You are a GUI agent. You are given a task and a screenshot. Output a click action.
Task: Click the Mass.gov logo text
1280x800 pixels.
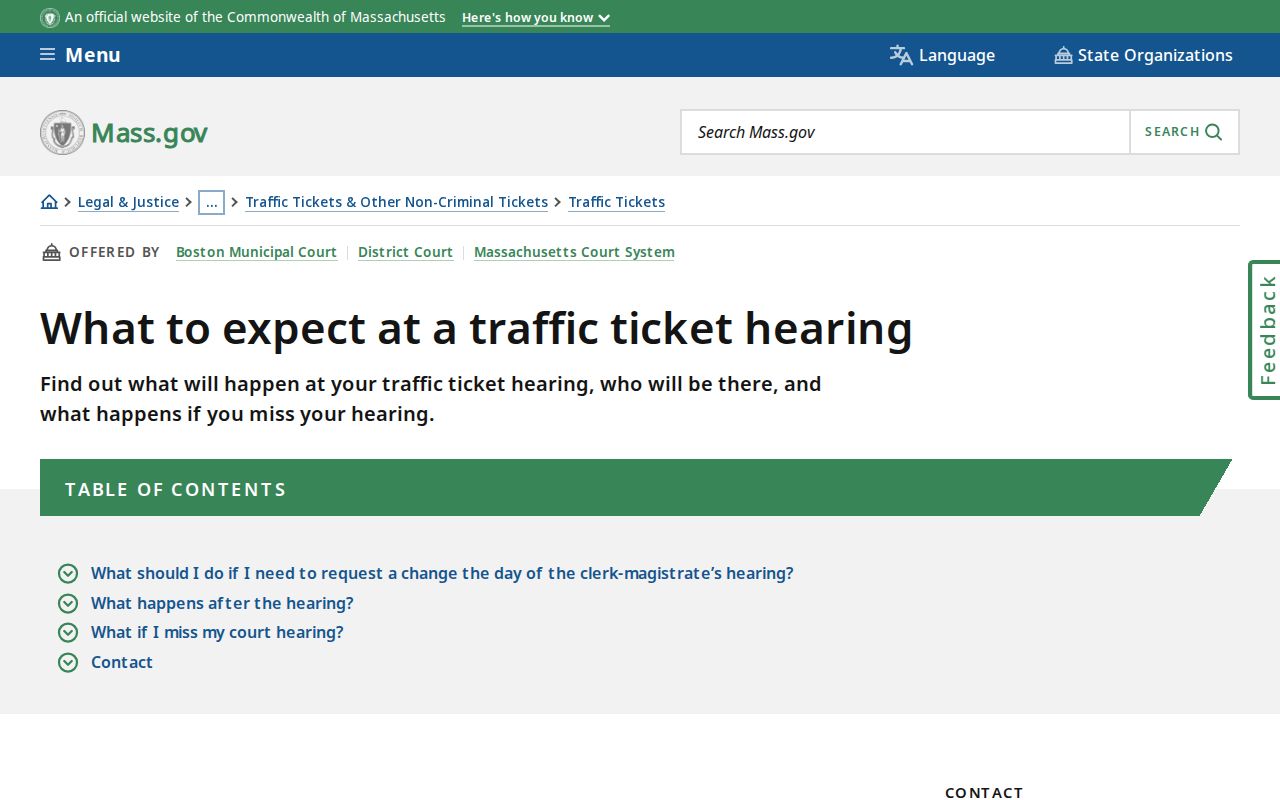149,132
